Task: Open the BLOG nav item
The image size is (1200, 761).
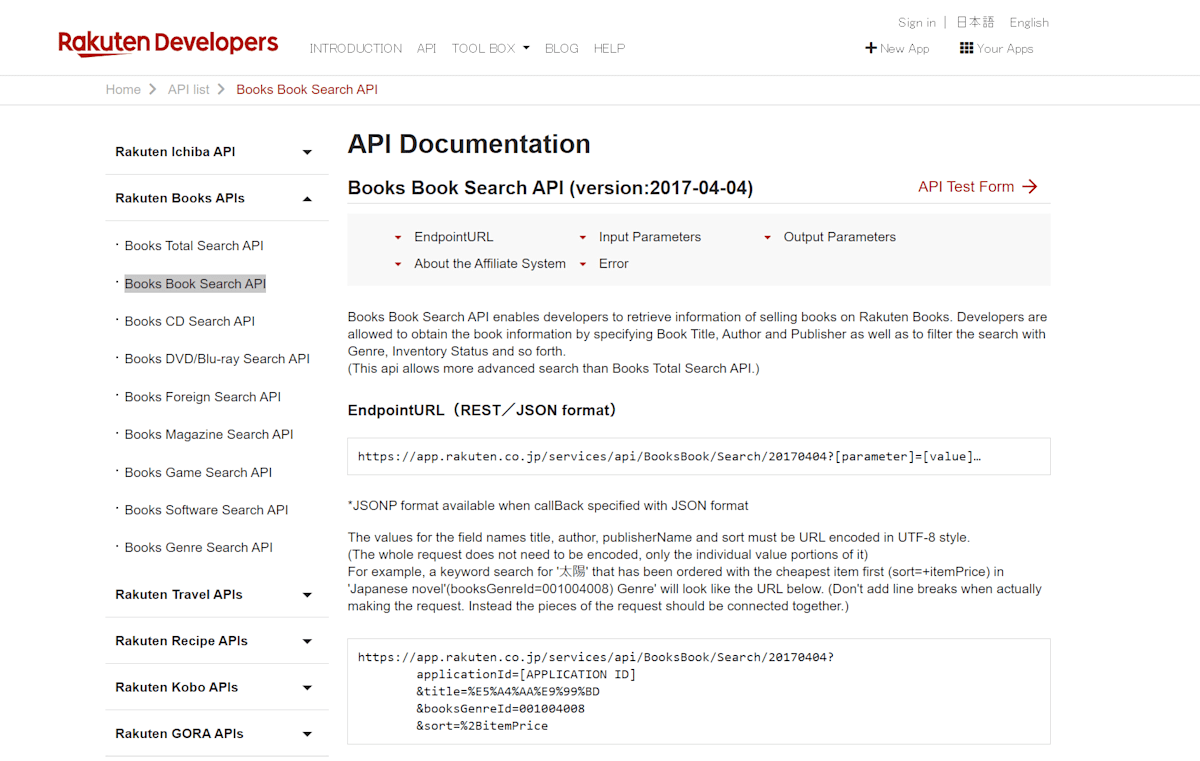Action: coord(562,48)
